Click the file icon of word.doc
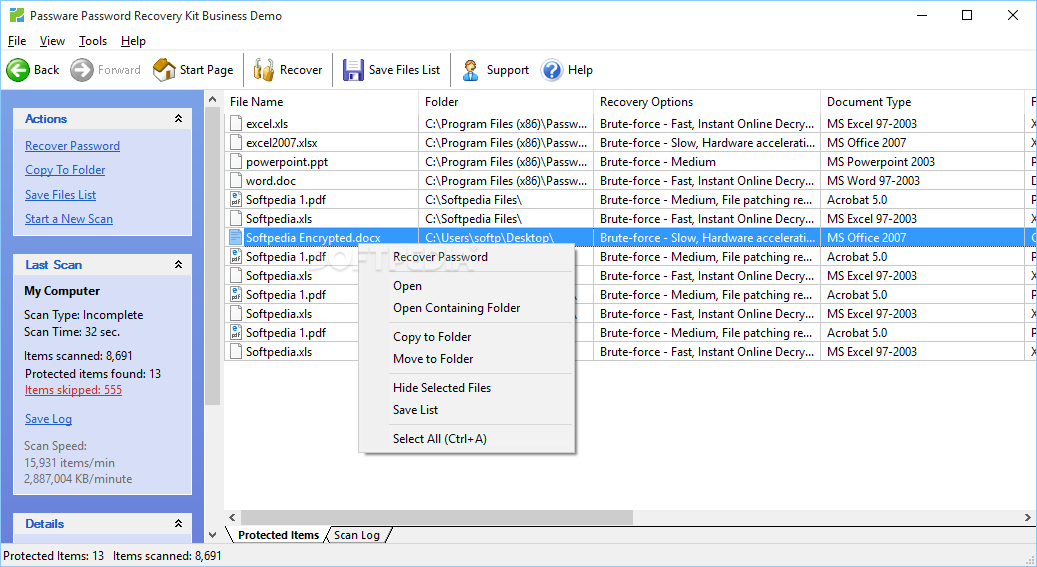 tap(235, 181)
